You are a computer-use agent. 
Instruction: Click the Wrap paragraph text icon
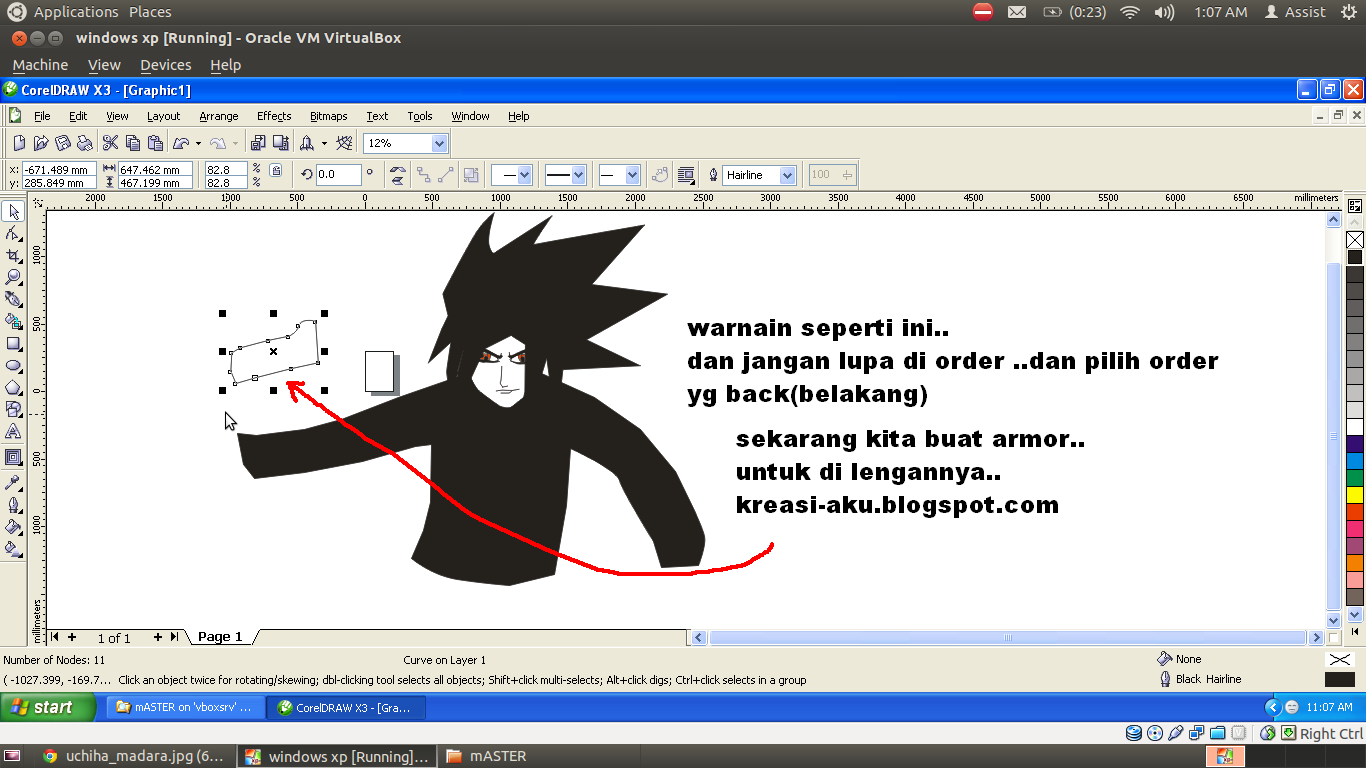point(686,175)
